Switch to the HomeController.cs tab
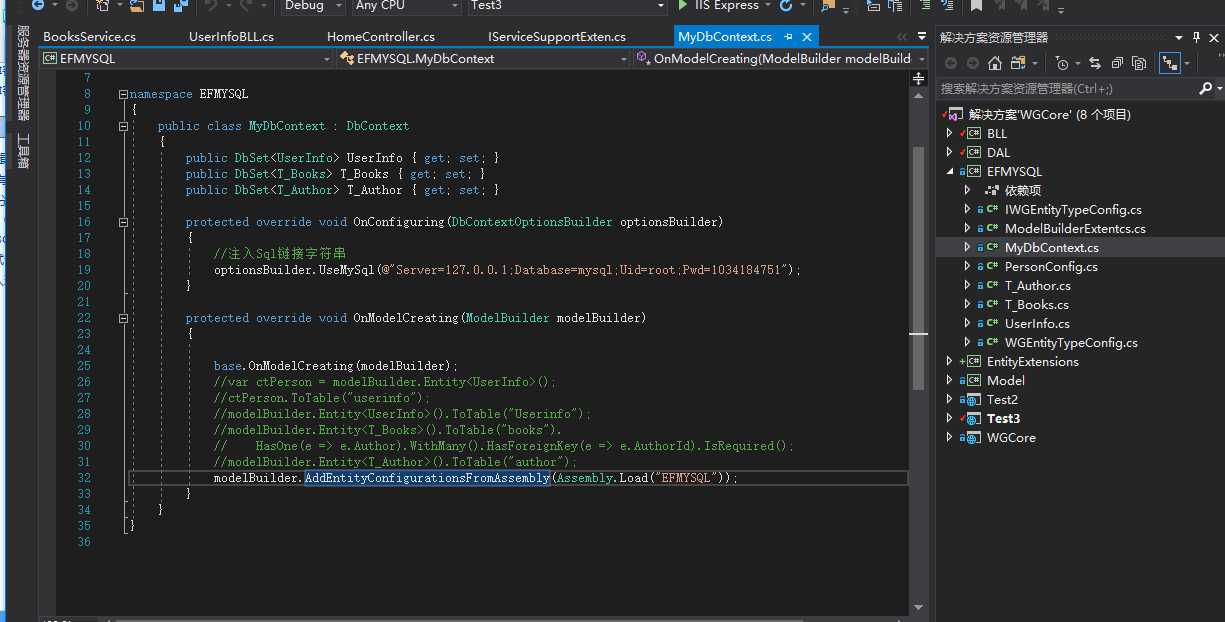The height and width of the screenshot is (622, 1225). pyautogui.click(x=381, y=37)
